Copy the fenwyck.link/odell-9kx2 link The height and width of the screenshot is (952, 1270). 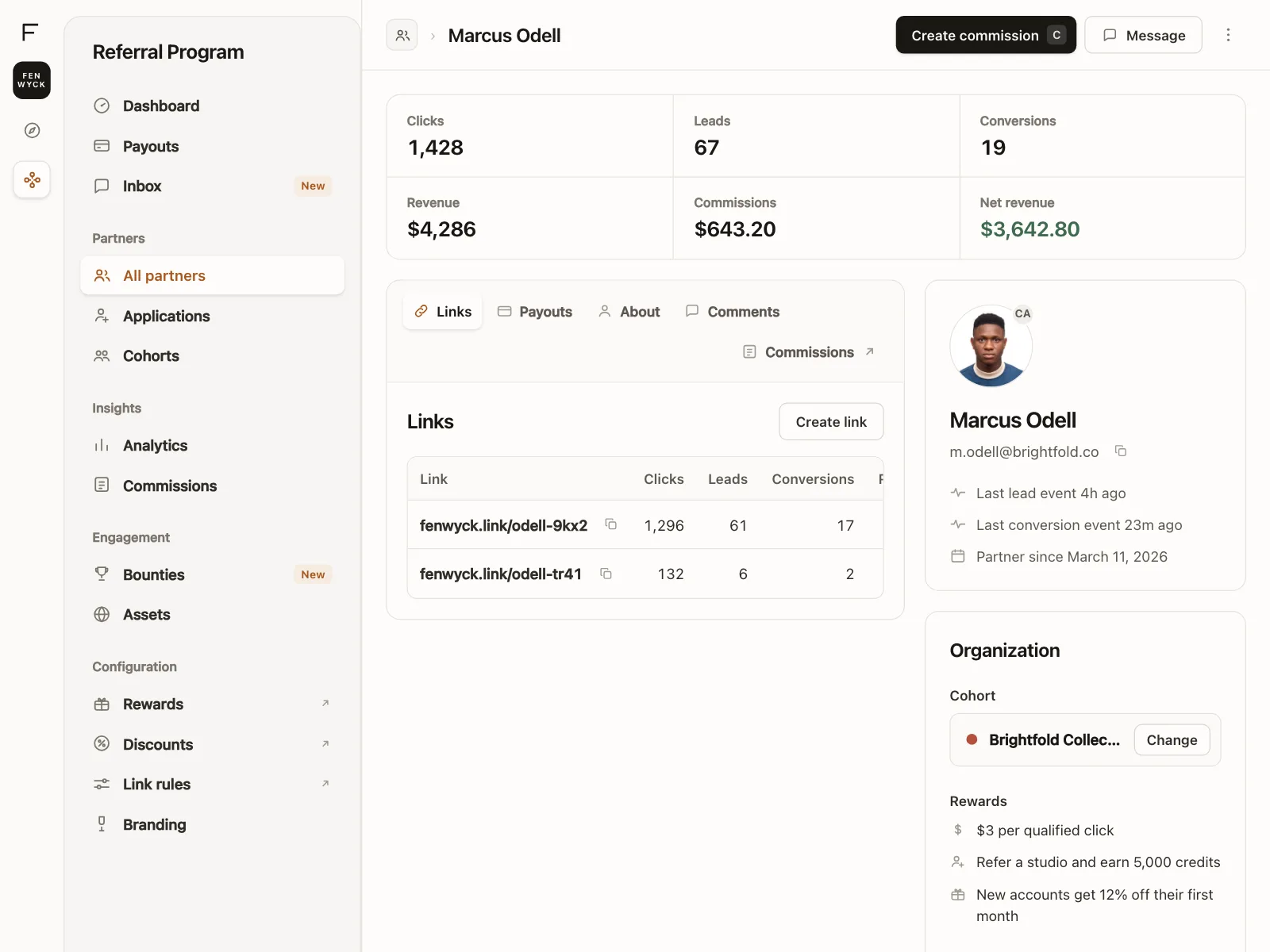(x=610, y=524)
